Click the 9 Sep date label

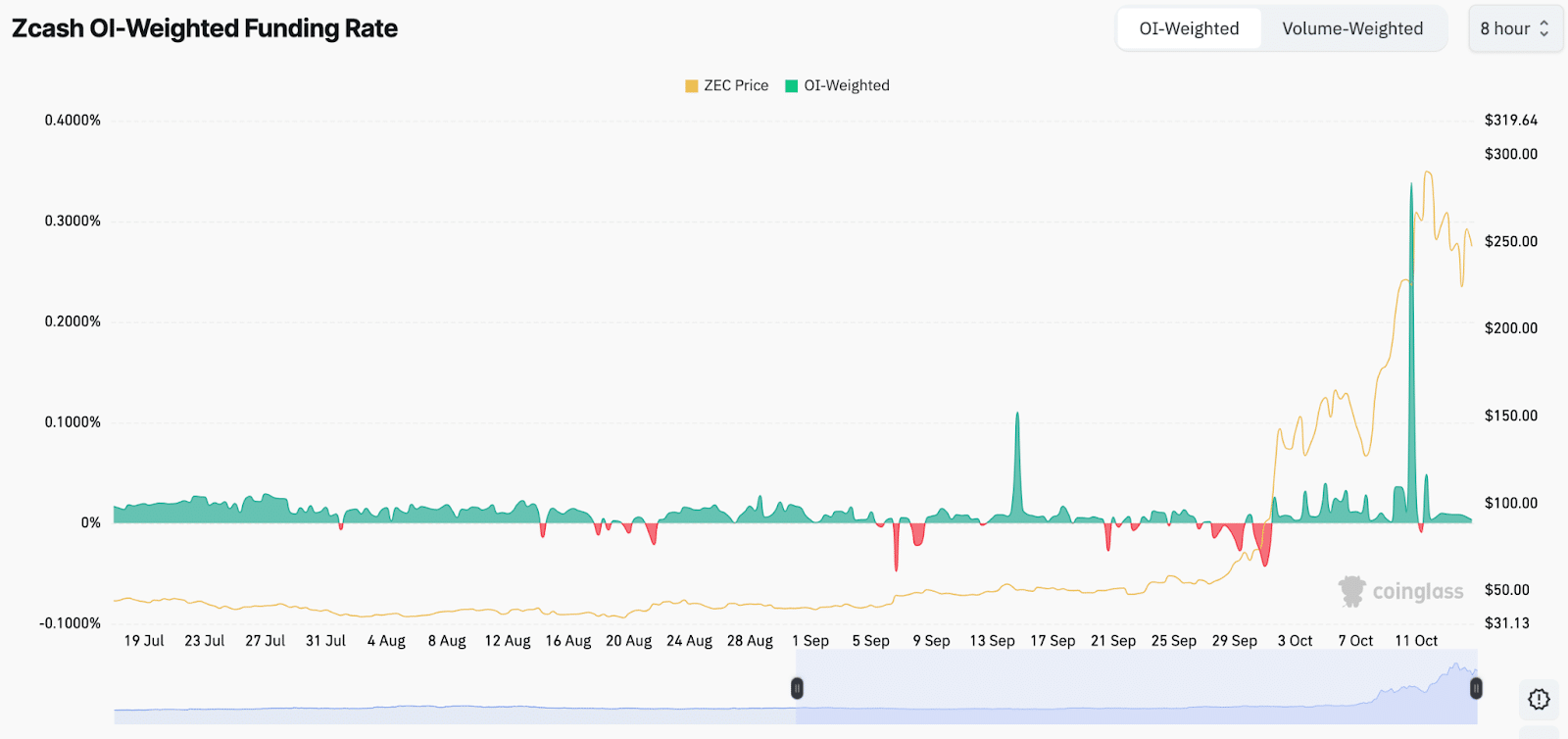[x=932, y=641]
